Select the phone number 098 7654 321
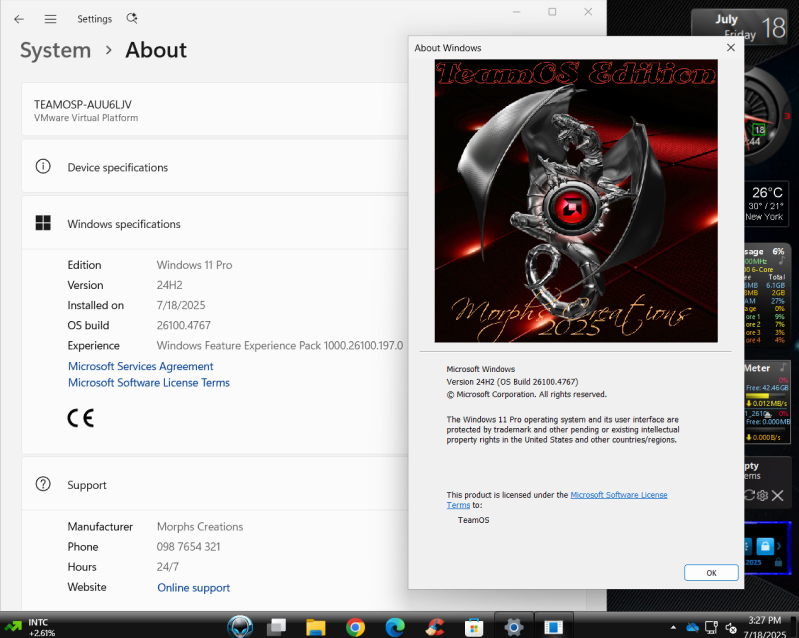 tap(188, 547)
